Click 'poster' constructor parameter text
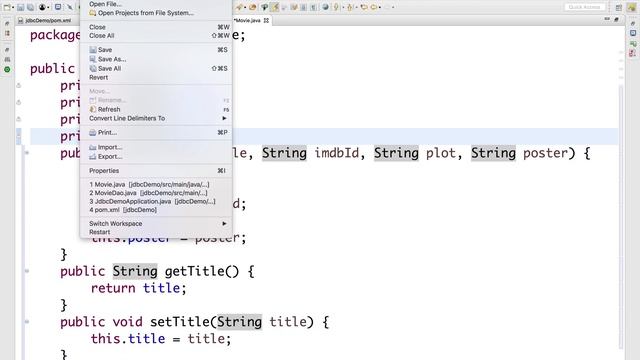This screenshot has width=640, height=360. pyautogui.click(x=545, y=153)
